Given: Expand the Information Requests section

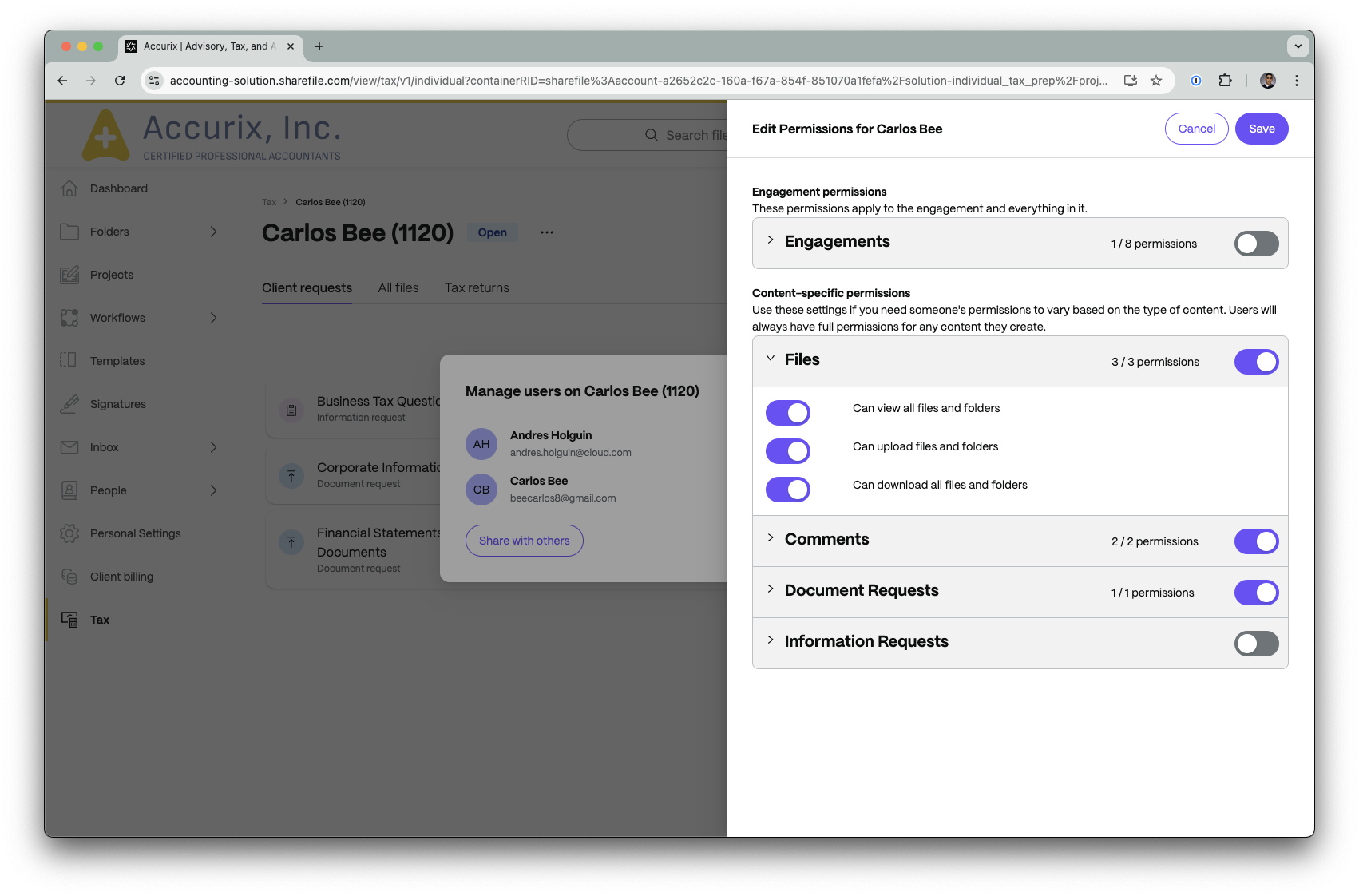Looking at the screenshot, I should 771,640.
